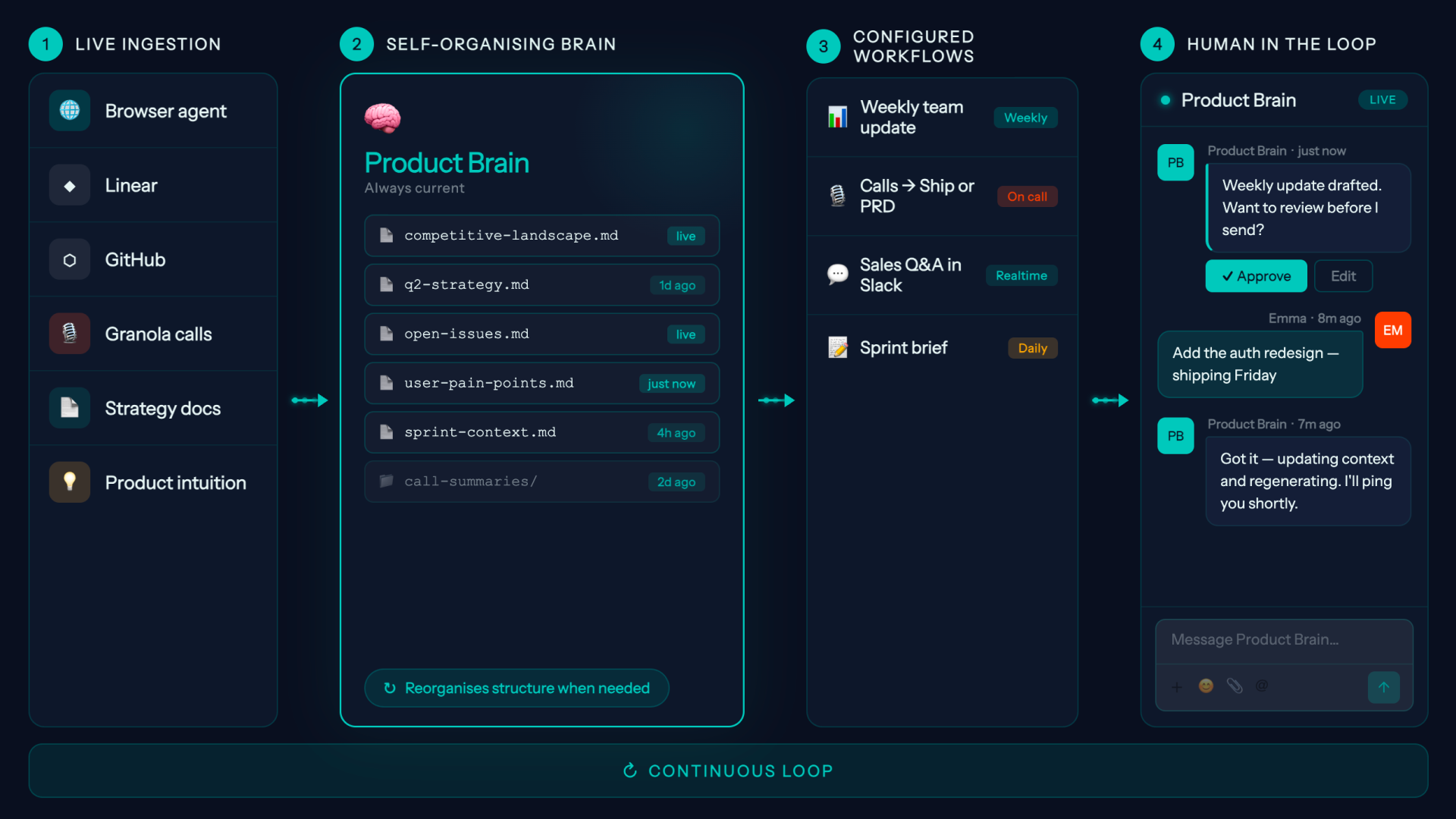Image resolution: width=1456 pixels, height=819 pixels.
Task: Select the Strategy docs label
Action: tap(162, 408)
